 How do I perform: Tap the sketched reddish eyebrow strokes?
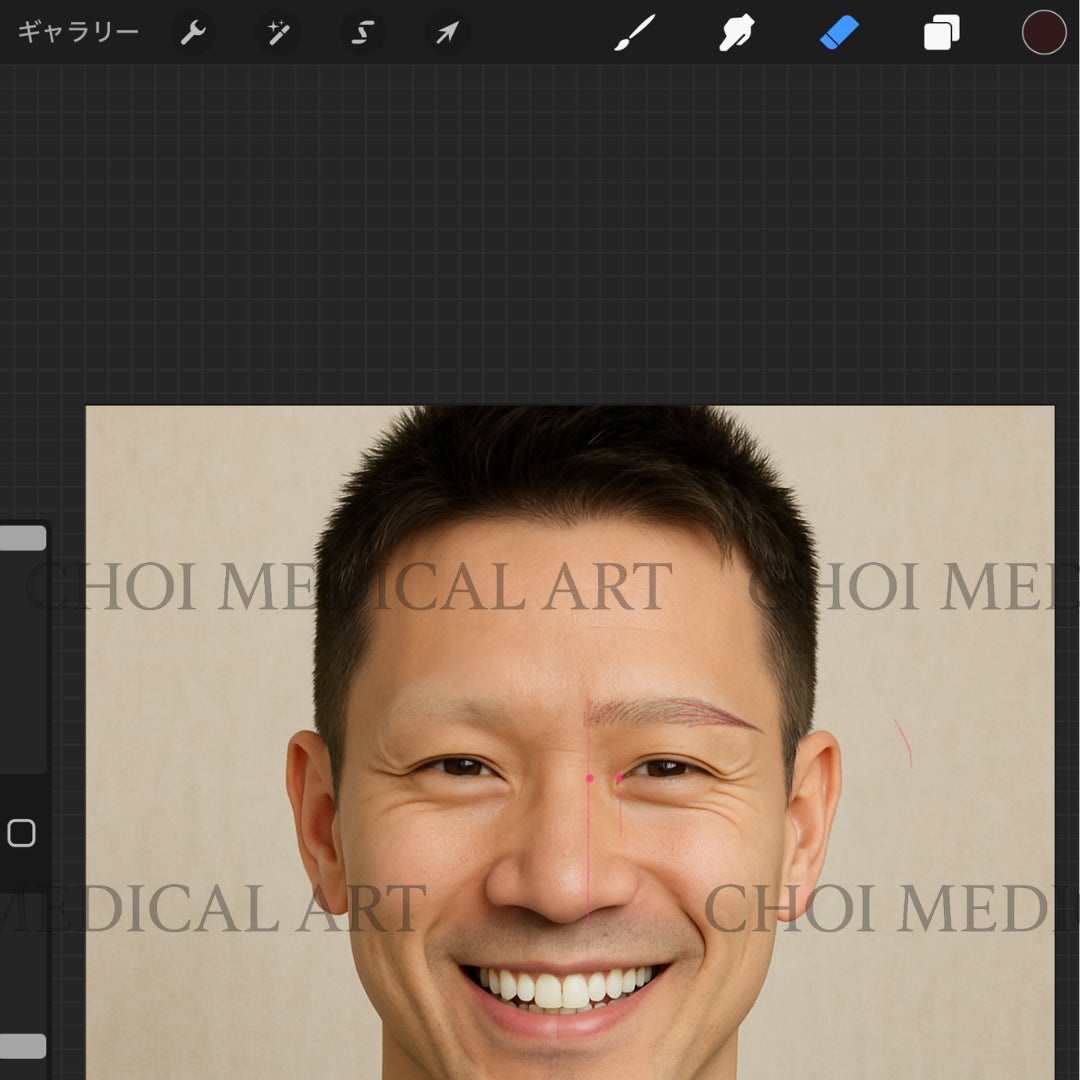tap(672, 713)
